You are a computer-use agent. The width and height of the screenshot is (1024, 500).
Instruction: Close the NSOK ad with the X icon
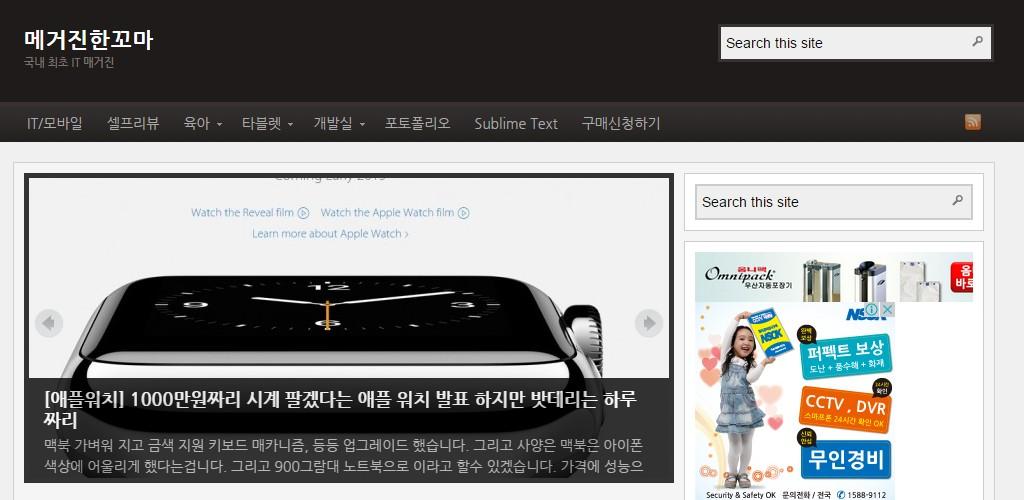click(x=886, y=310)
